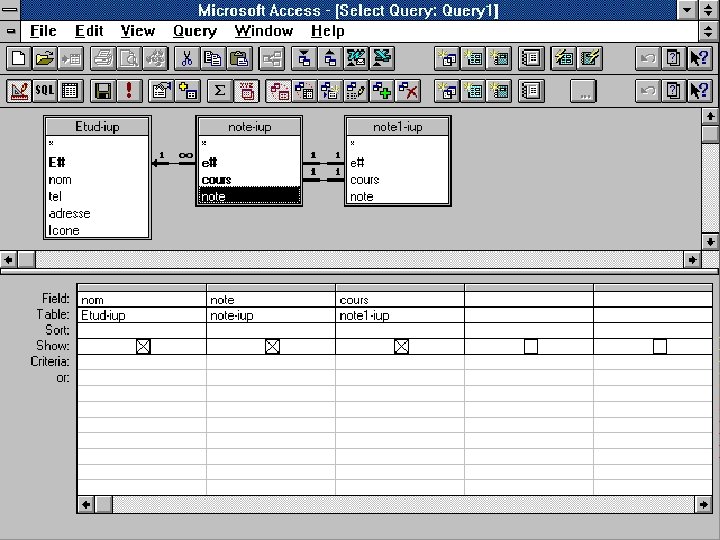Open the View menu
This screenshot has height=540, width=720.
[x=138, y=31]
